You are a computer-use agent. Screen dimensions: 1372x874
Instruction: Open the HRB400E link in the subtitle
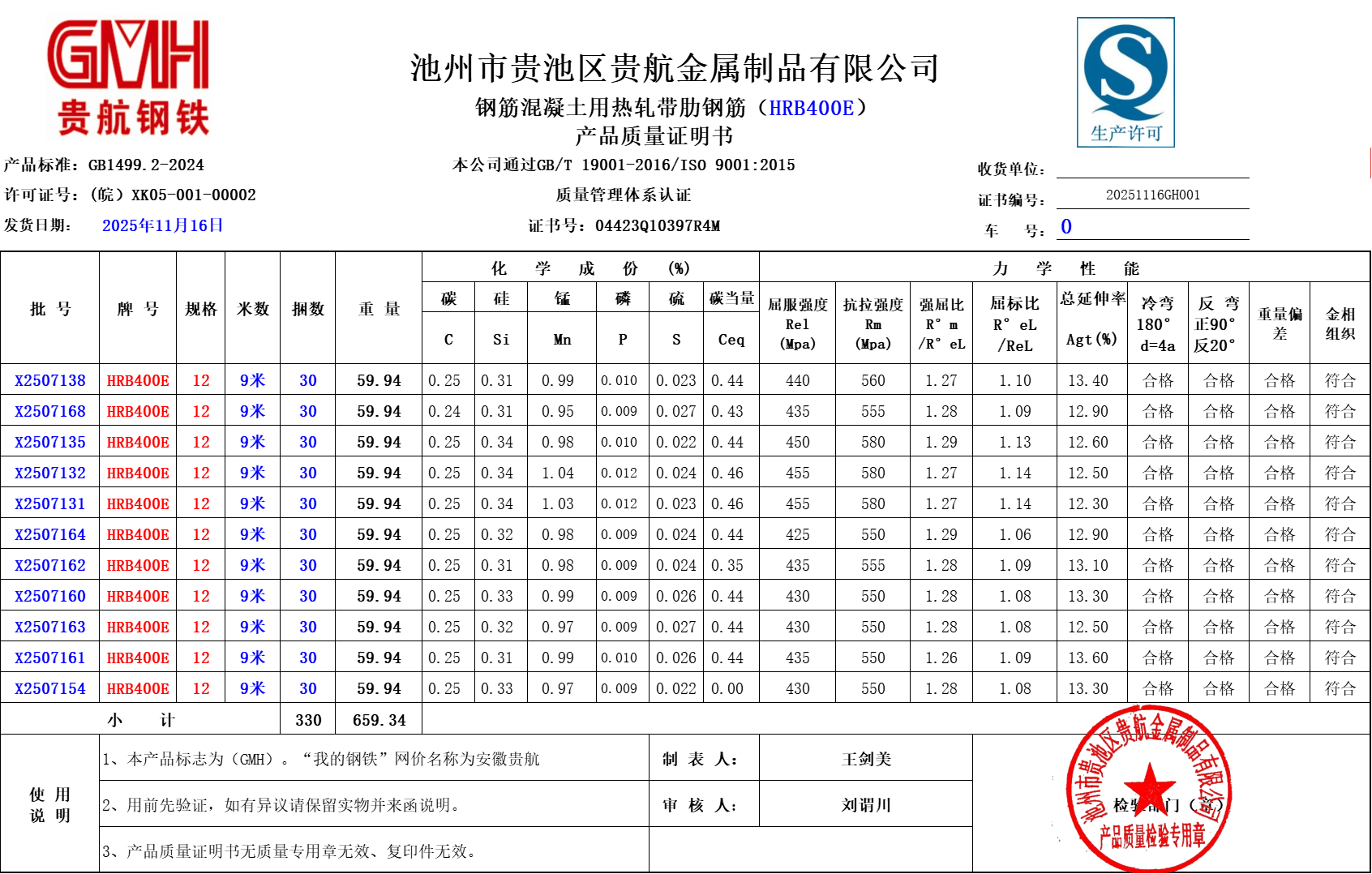click(x=811, y=108)
